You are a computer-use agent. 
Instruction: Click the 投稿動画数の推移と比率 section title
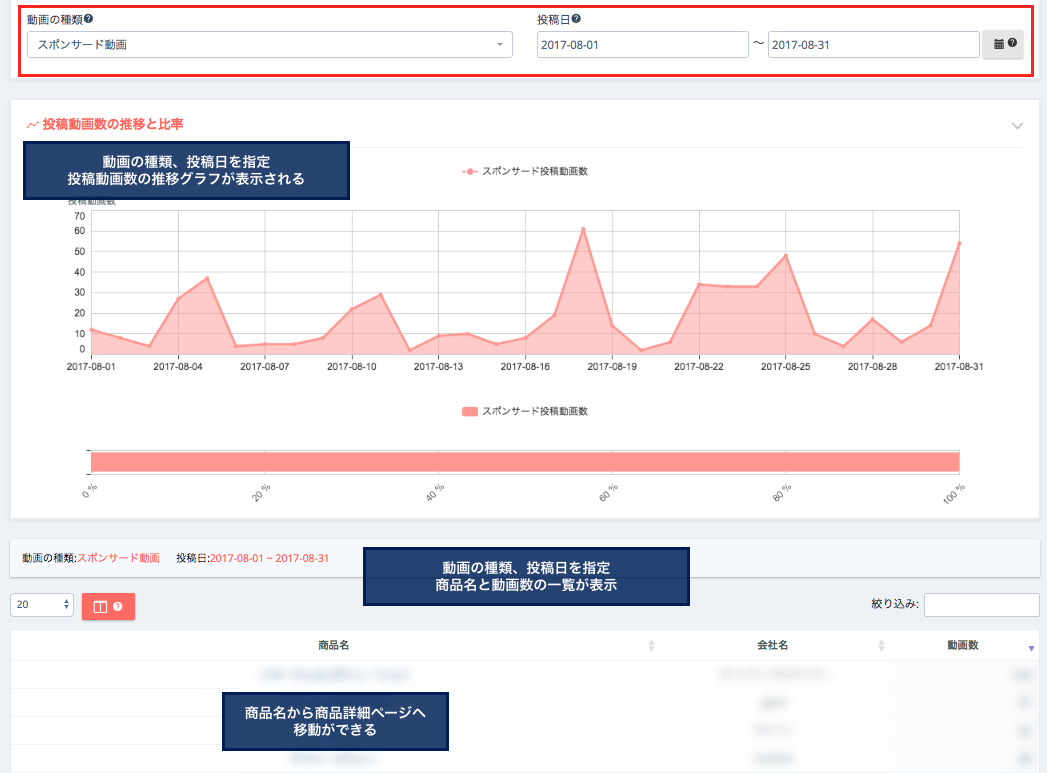tap(113, 124)
